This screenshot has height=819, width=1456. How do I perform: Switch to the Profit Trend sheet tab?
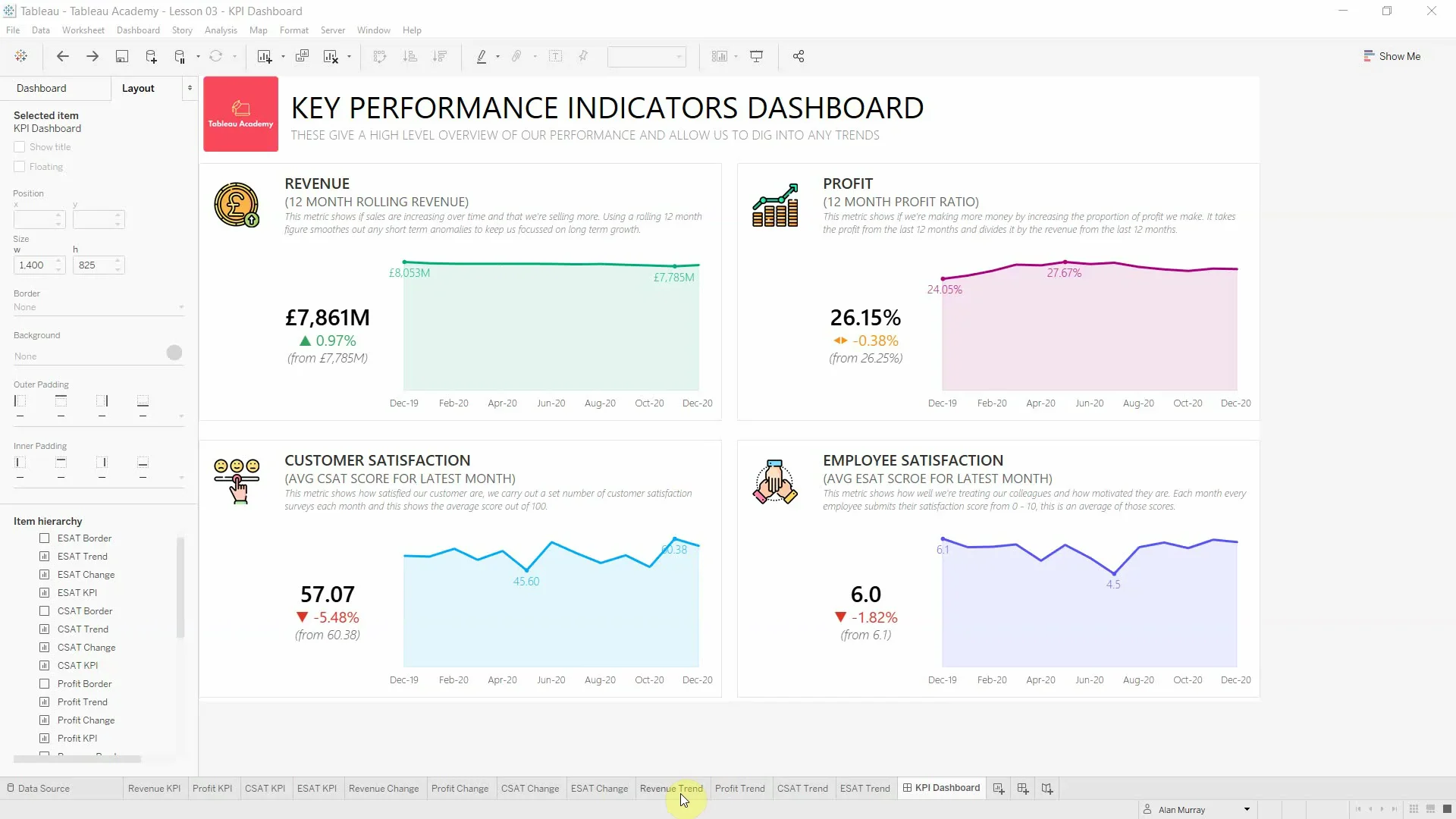pyautogui.click(x=739, y=789)
